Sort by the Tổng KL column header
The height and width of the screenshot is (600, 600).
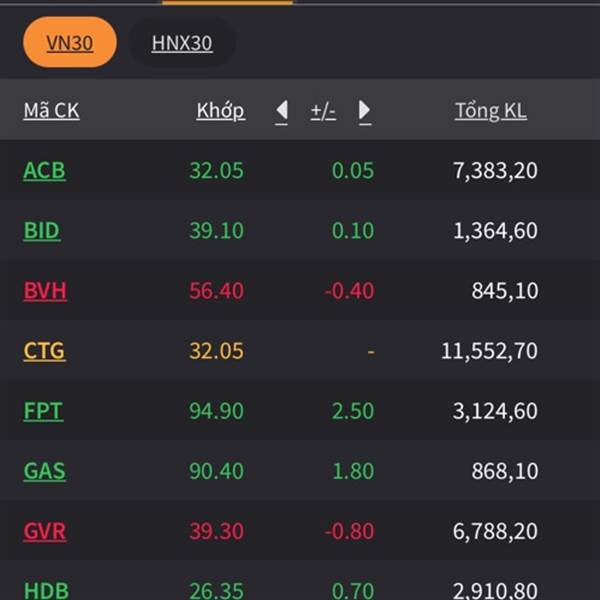tap(491, 111)
